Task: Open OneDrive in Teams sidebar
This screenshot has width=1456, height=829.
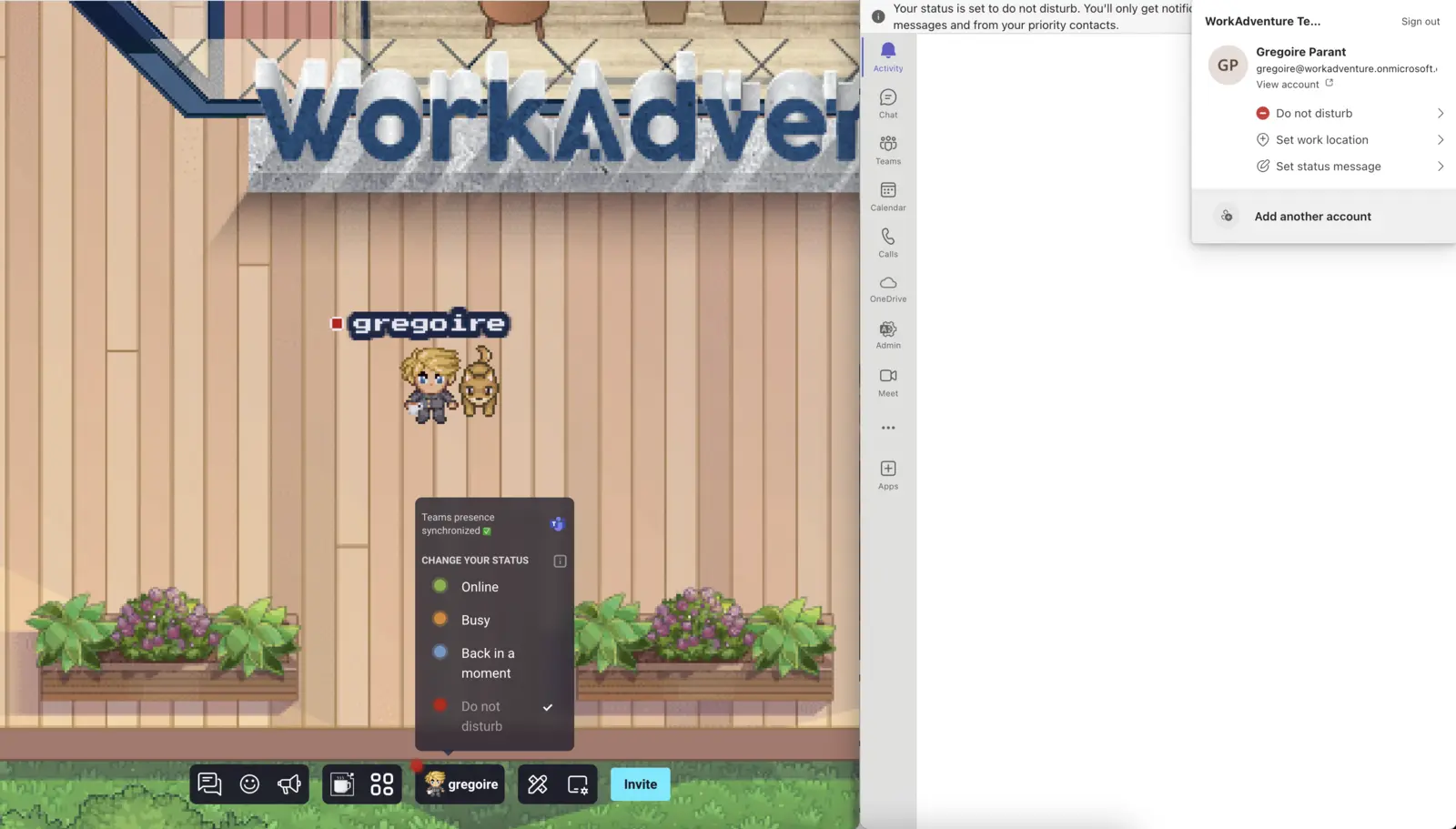Action: pos(888,288)
